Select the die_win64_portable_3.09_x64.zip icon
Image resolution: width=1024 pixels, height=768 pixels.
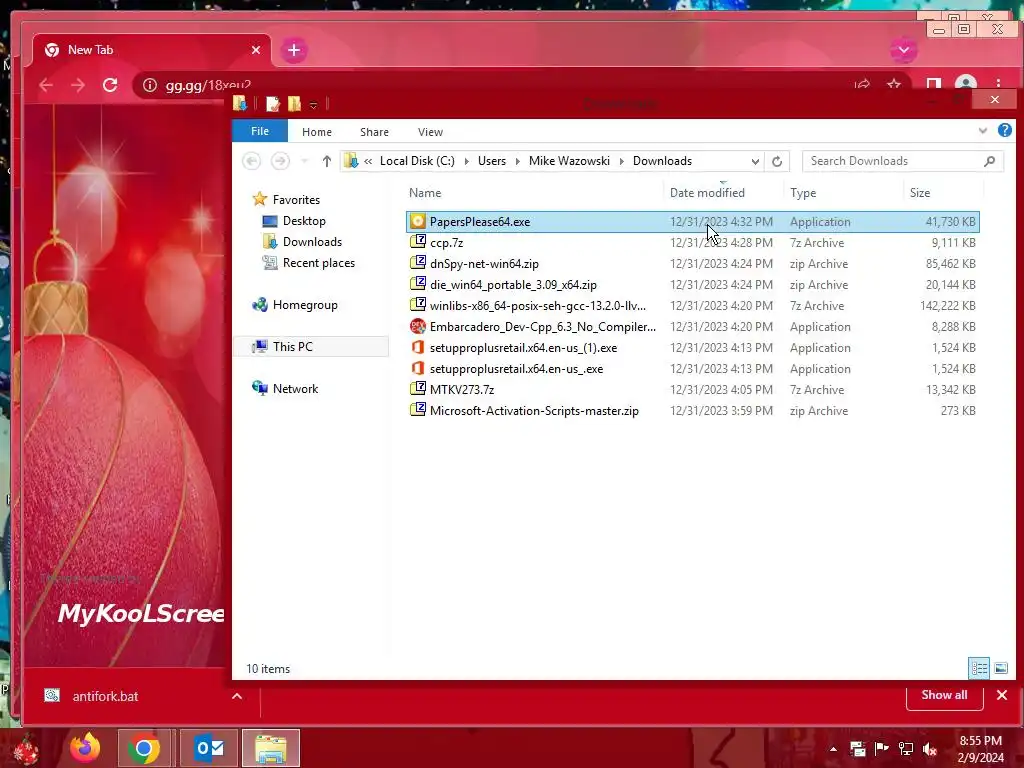click(418, 284)
